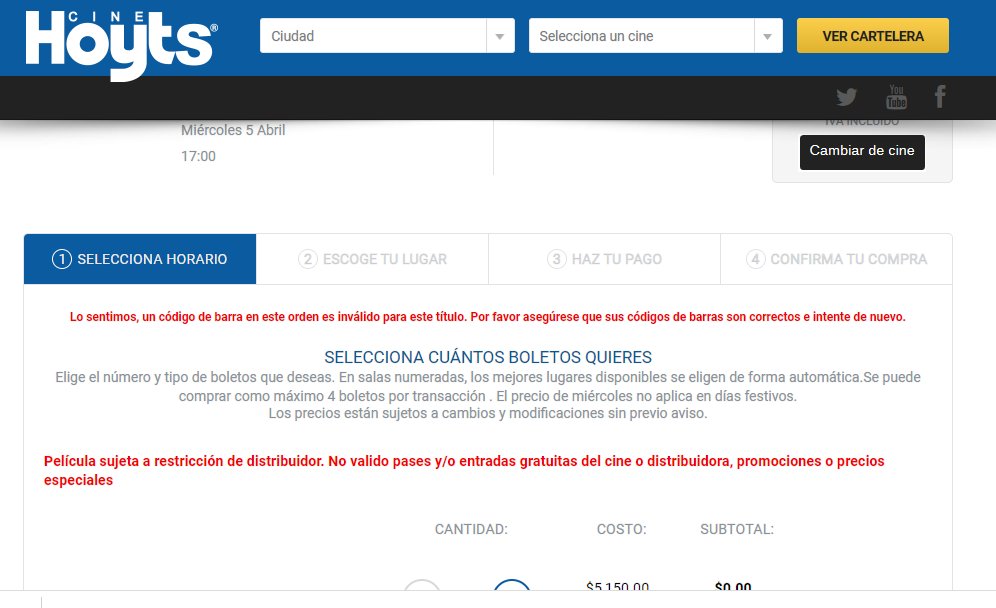
Task: Click the invalid barcode error message
Action: (488, 316)
